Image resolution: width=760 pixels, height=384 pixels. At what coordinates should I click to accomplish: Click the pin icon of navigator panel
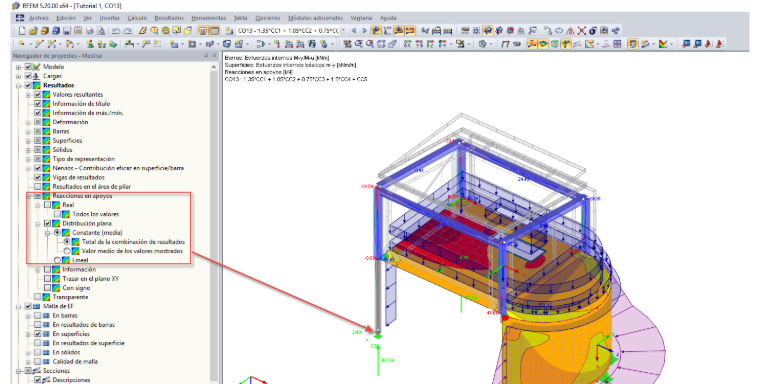click(206, 56)
